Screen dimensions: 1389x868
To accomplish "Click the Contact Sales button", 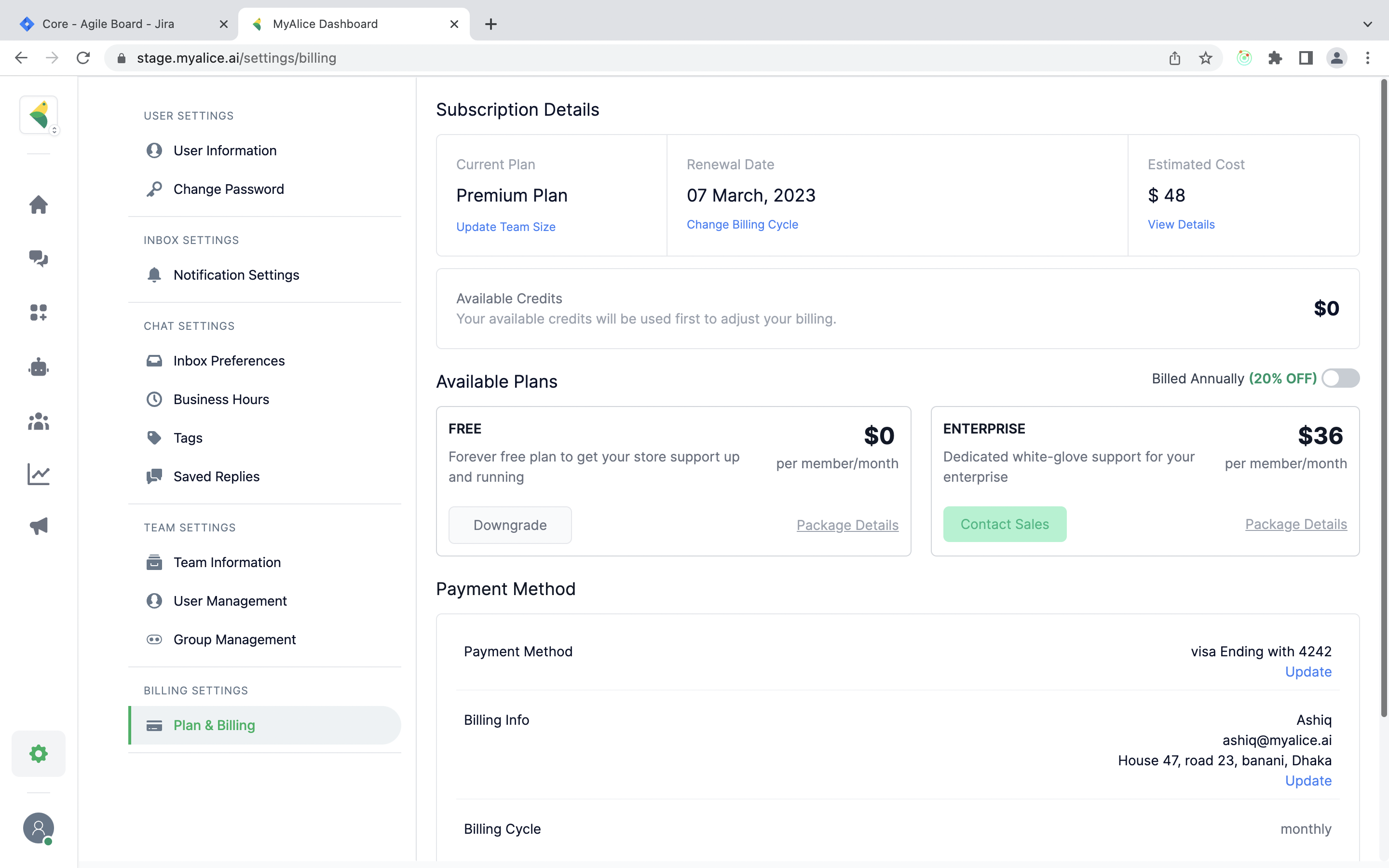I will click(1005, 524).
